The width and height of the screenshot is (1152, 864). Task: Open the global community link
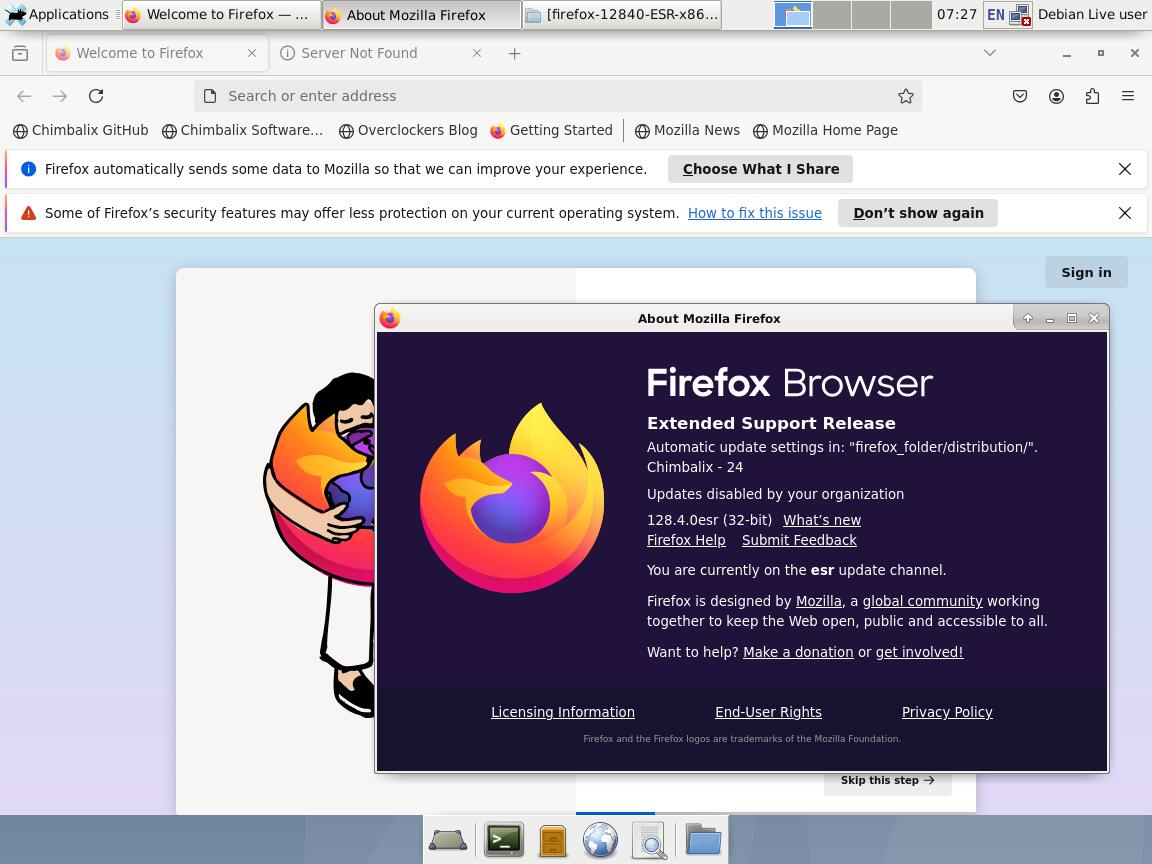pos(922,601)
